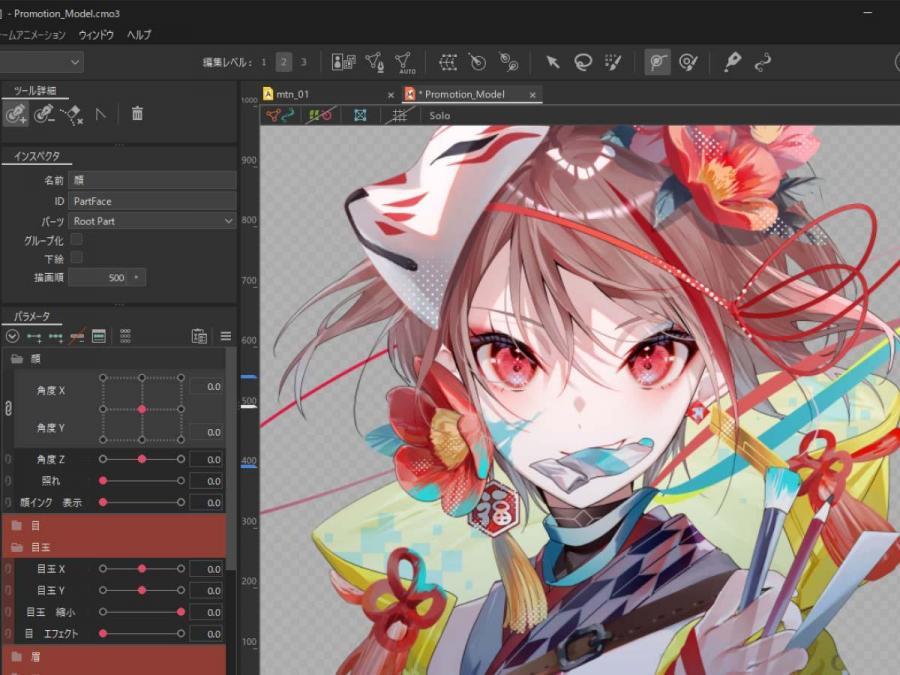
Task: Toggle the link icon beside 角度 X/Y
Action: (8, 409)
